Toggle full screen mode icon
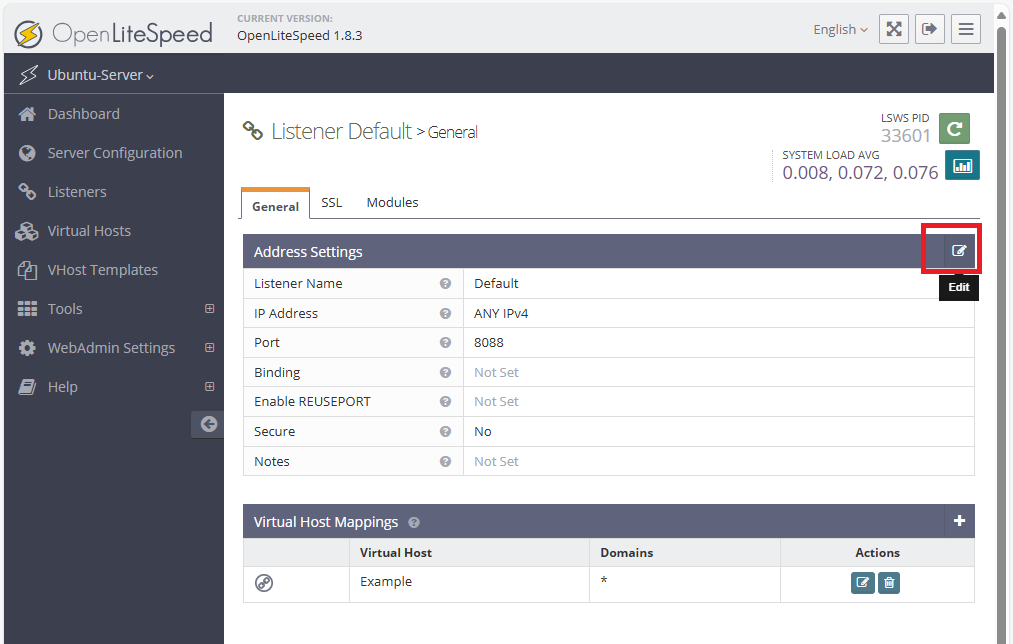The image size is (1013, 644). click(893, 29)
